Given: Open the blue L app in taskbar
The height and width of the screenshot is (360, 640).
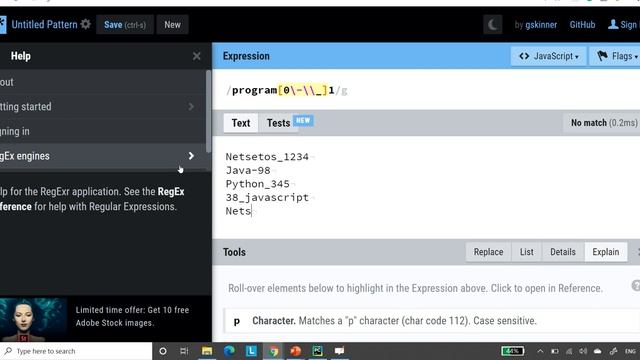Looking at the screenshot, I should pyautogui.click(x=251, y=351).
